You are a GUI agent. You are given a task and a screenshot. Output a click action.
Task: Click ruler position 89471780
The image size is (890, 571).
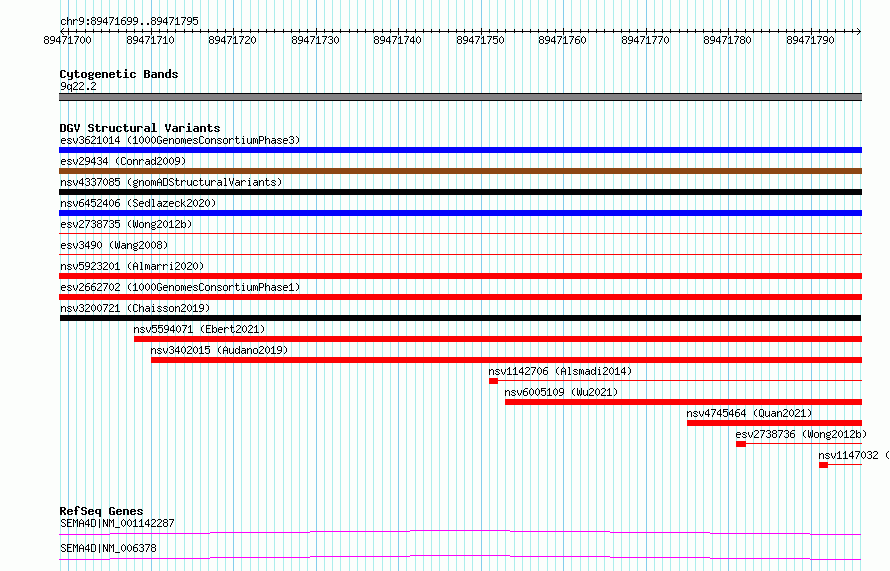tap(728, 40)
